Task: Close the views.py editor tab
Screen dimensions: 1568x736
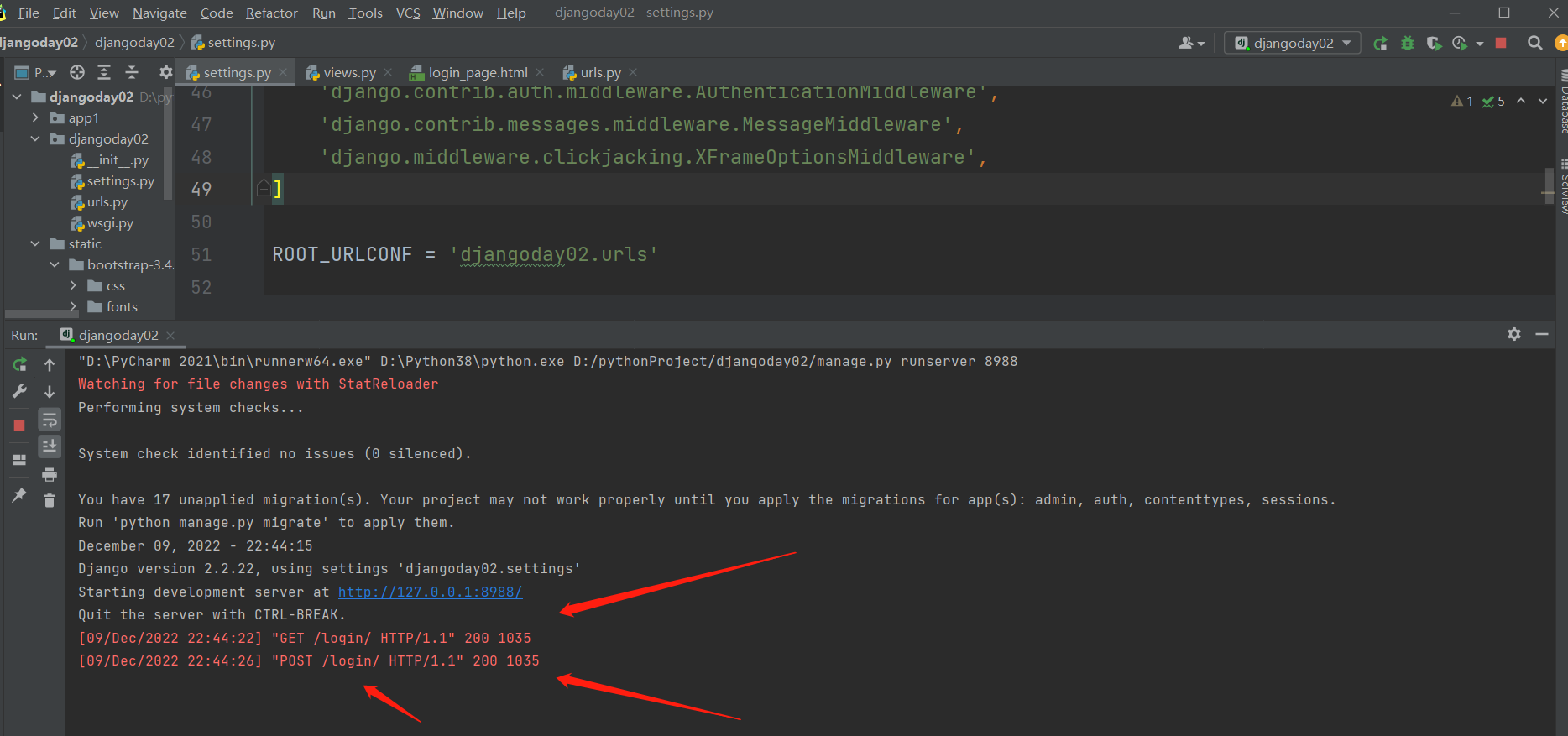Action: point(388,72)
